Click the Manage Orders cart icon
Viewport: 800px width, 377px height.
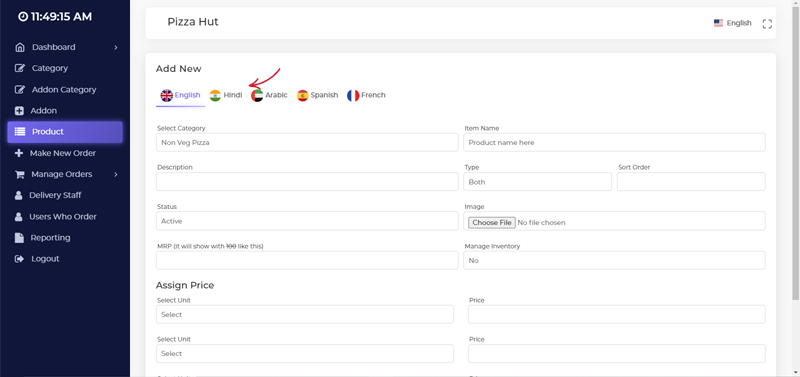tap(19, 174)
